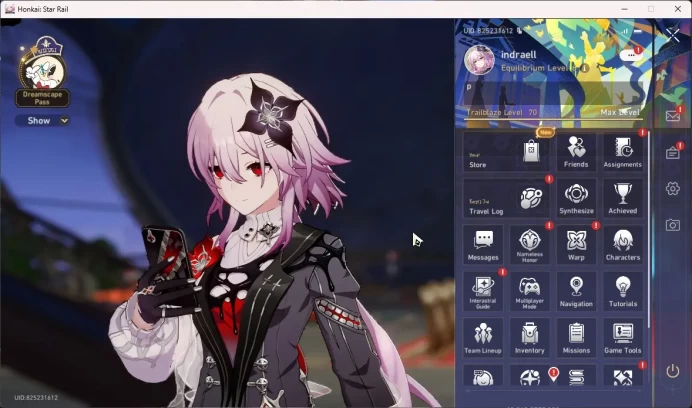
Task: Open Multiplayer Mode
Action: click(530, 291)
